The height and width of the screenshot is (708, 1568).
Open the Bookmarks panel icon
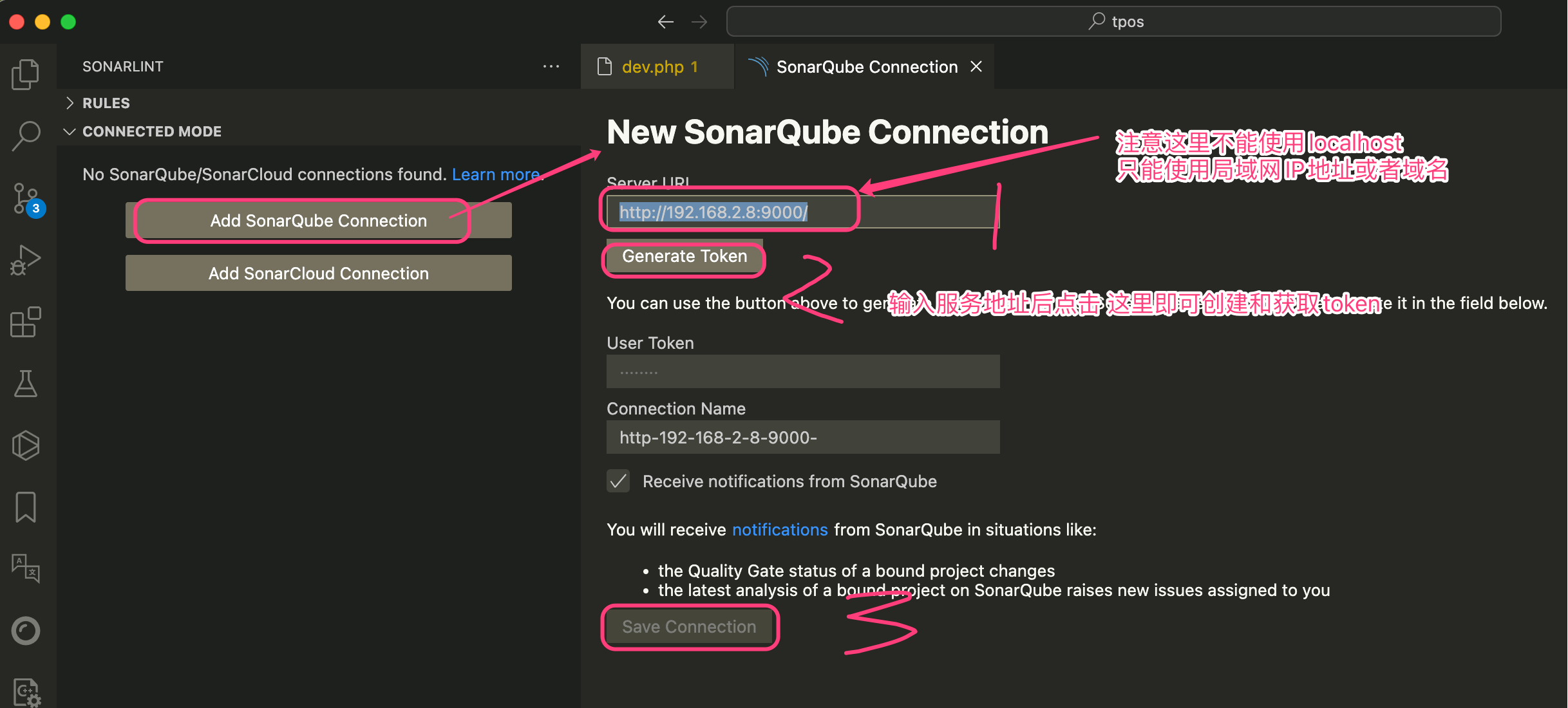tap(26, 507)
